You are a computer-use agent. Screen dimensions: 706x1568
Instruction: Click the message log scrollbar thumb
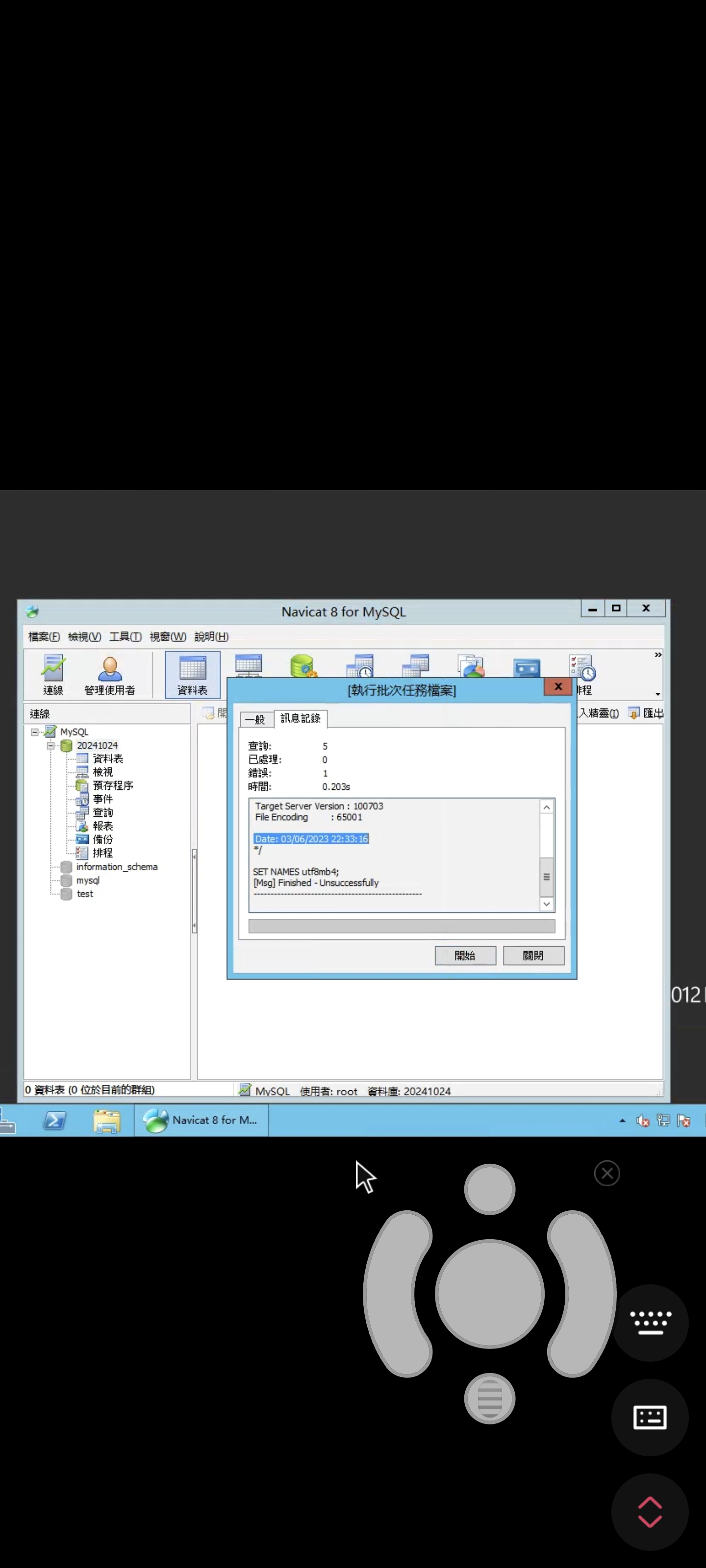click(546, 877)
